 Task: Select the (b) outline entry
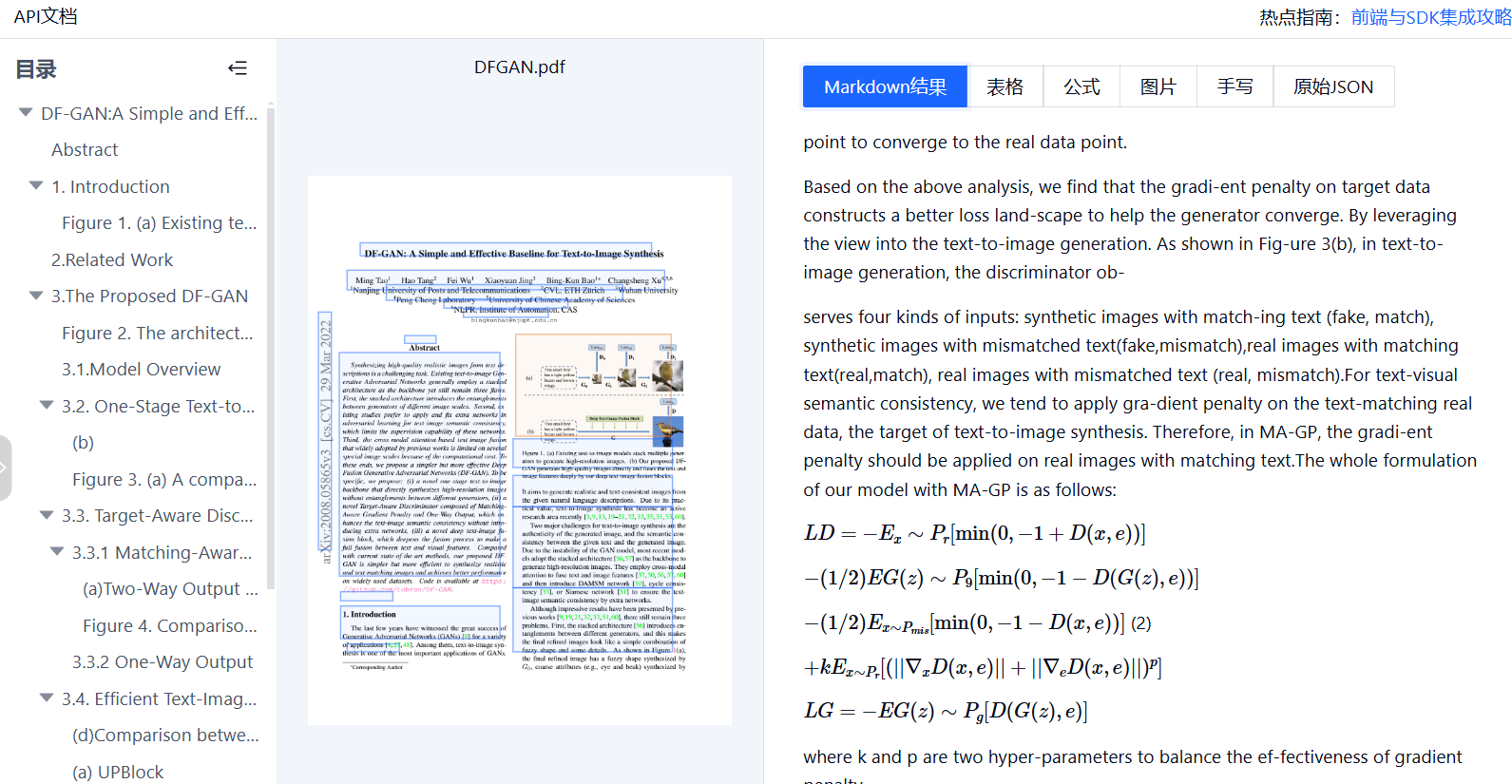84,443
